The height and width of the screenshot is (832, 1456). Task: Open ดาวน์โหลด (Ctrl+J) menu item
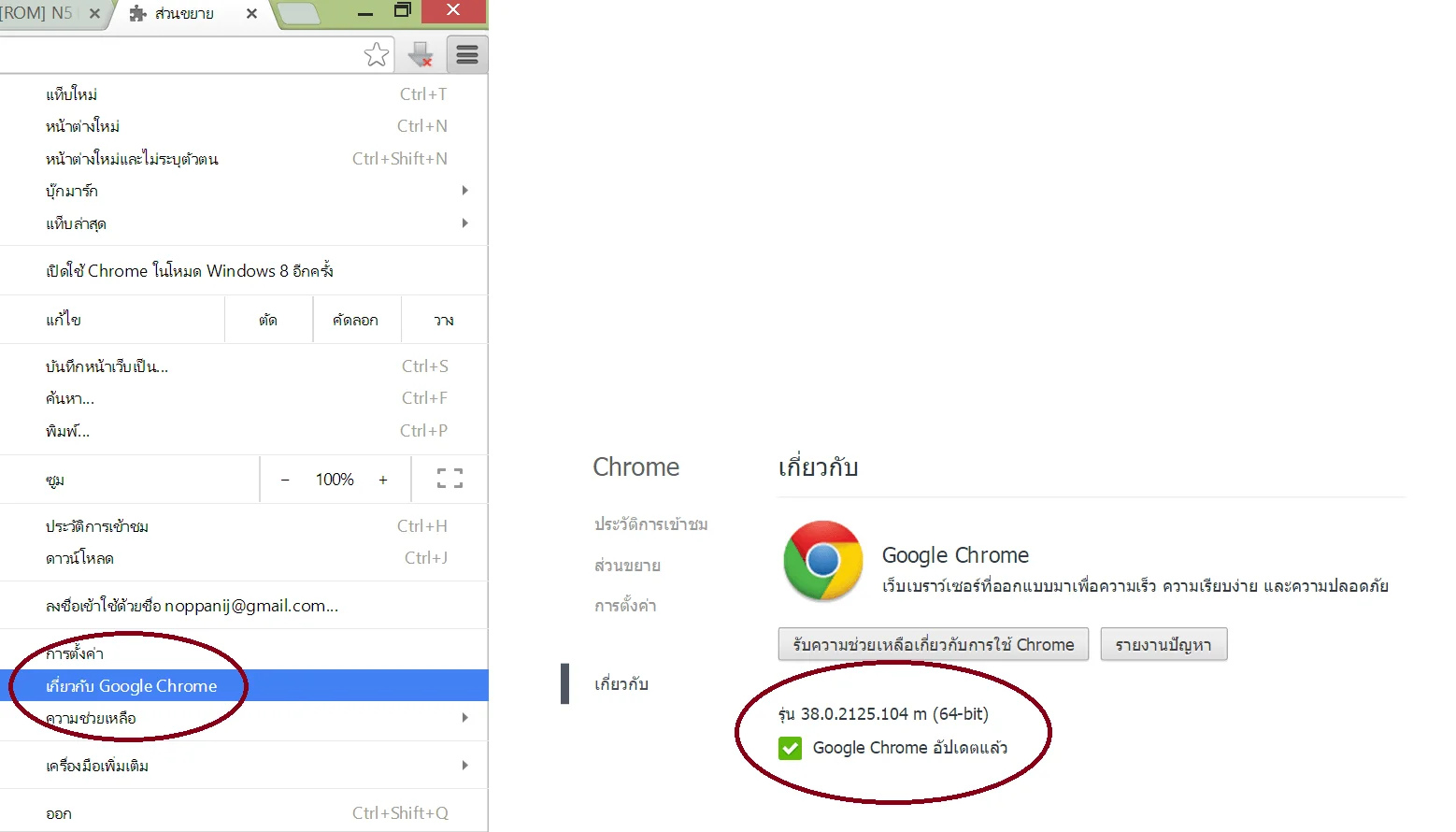pos(244,558)
